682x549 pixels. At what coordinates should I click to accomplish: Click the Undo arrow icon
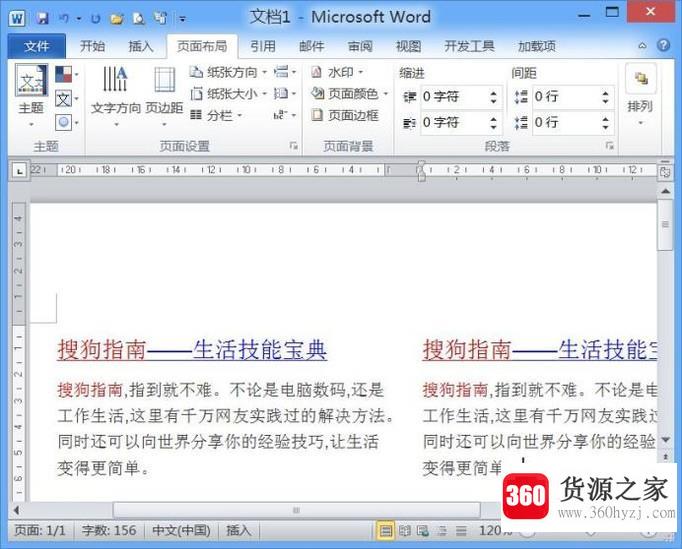[64, 18]
